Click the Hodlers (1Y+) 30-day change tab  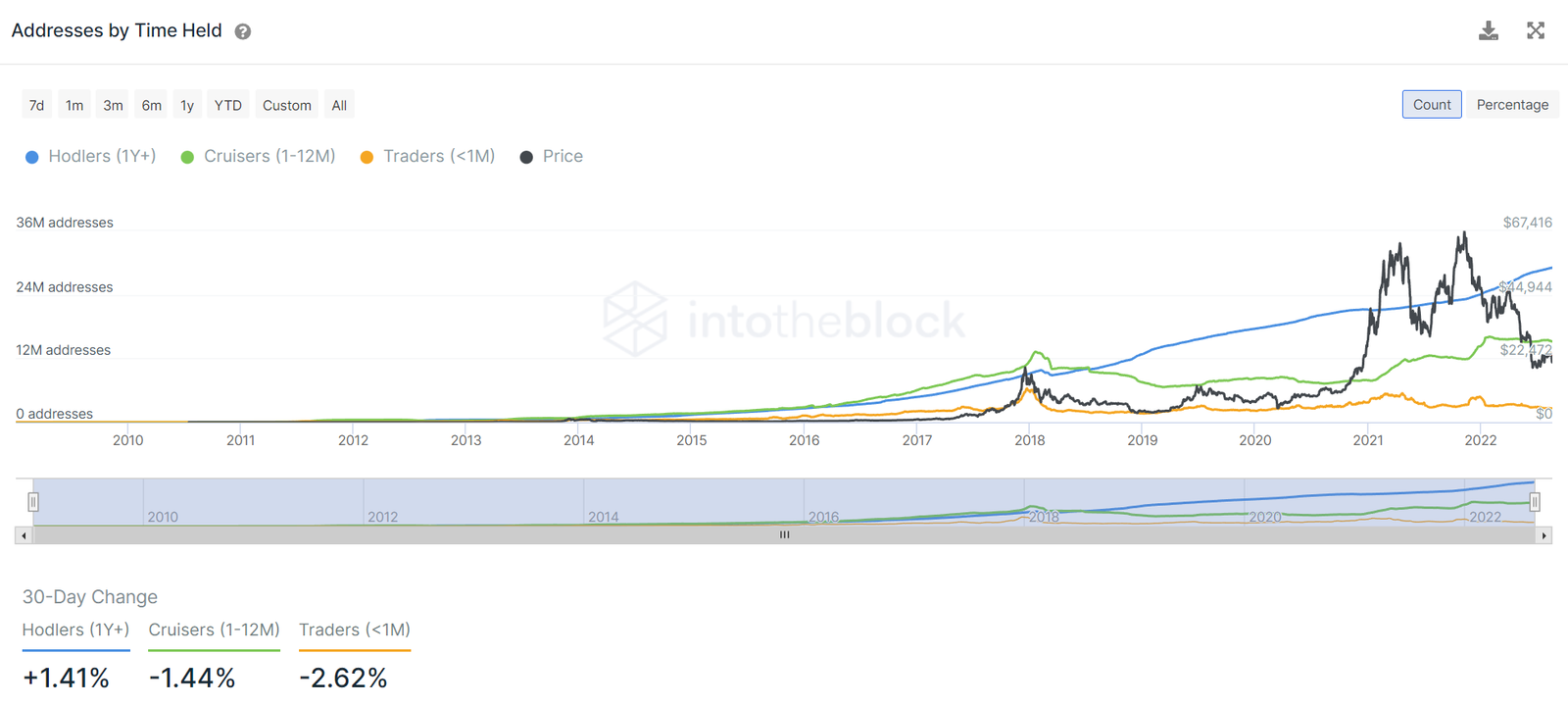75,630
